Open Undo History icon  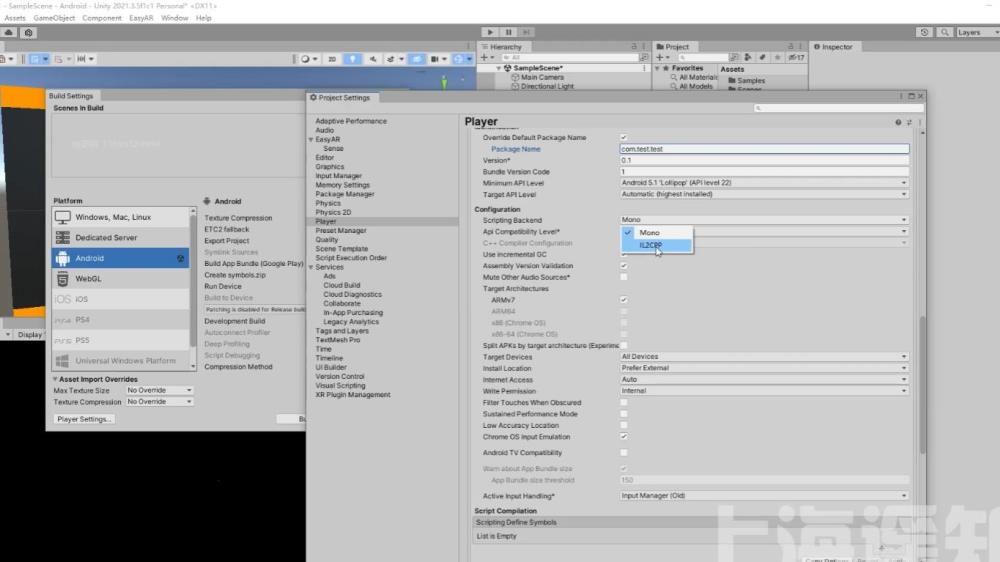click(924, 32)
